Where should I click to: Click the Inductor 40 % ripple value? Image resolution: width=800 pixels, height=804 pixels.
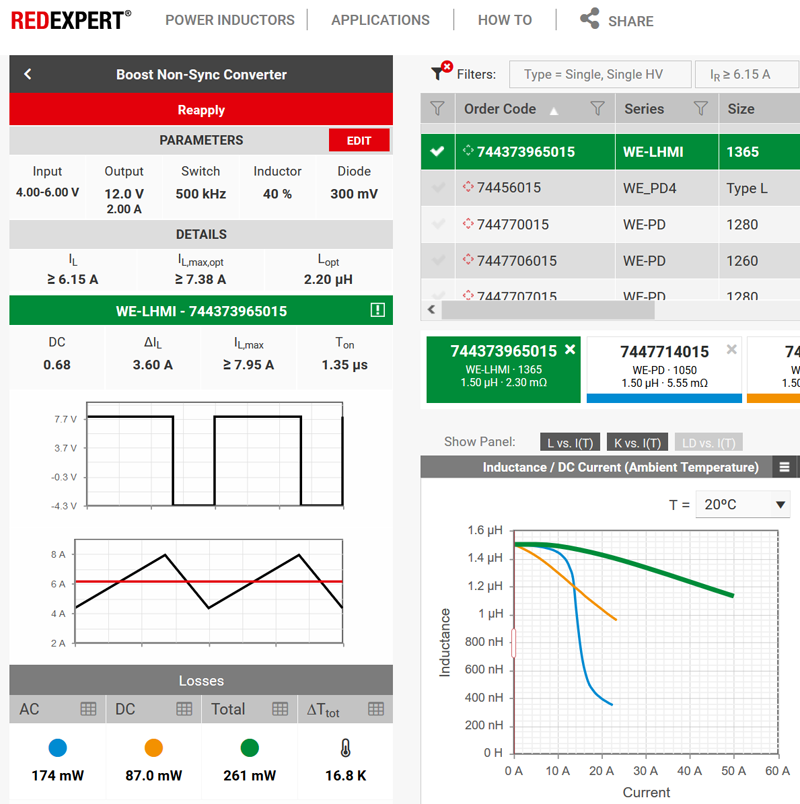[x=277, y=194]
